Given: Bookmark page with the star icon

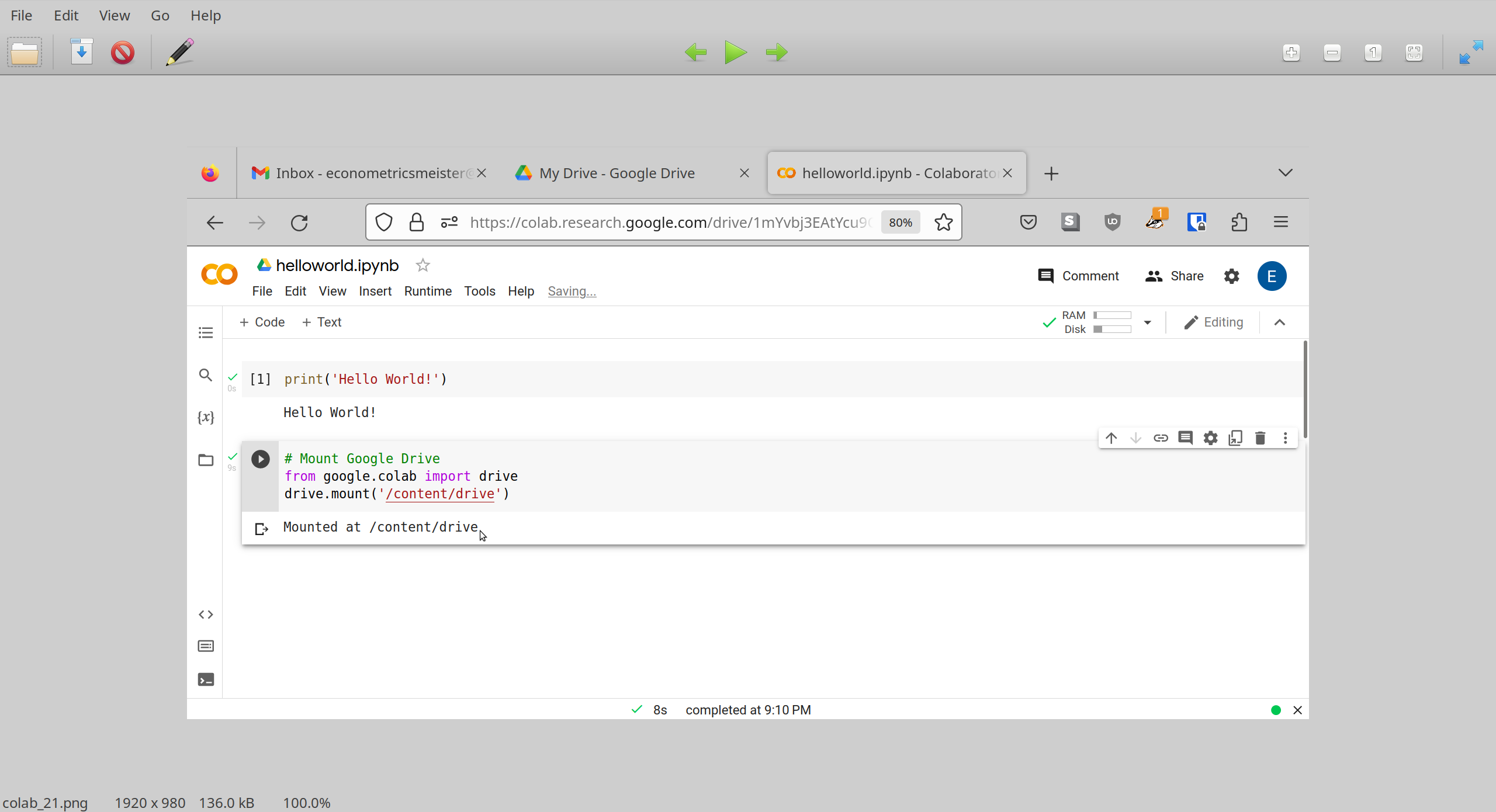Looking at the screenshot, I should (944, 222).
